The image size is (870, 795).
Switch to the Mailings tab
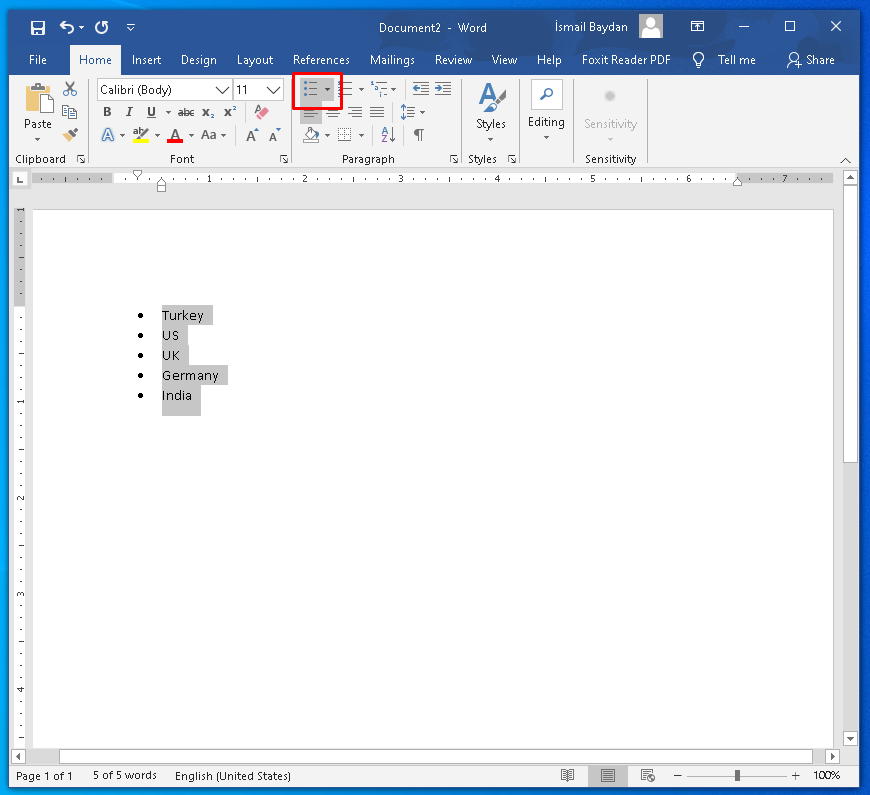pyautogui.click(x=392, y=60)
